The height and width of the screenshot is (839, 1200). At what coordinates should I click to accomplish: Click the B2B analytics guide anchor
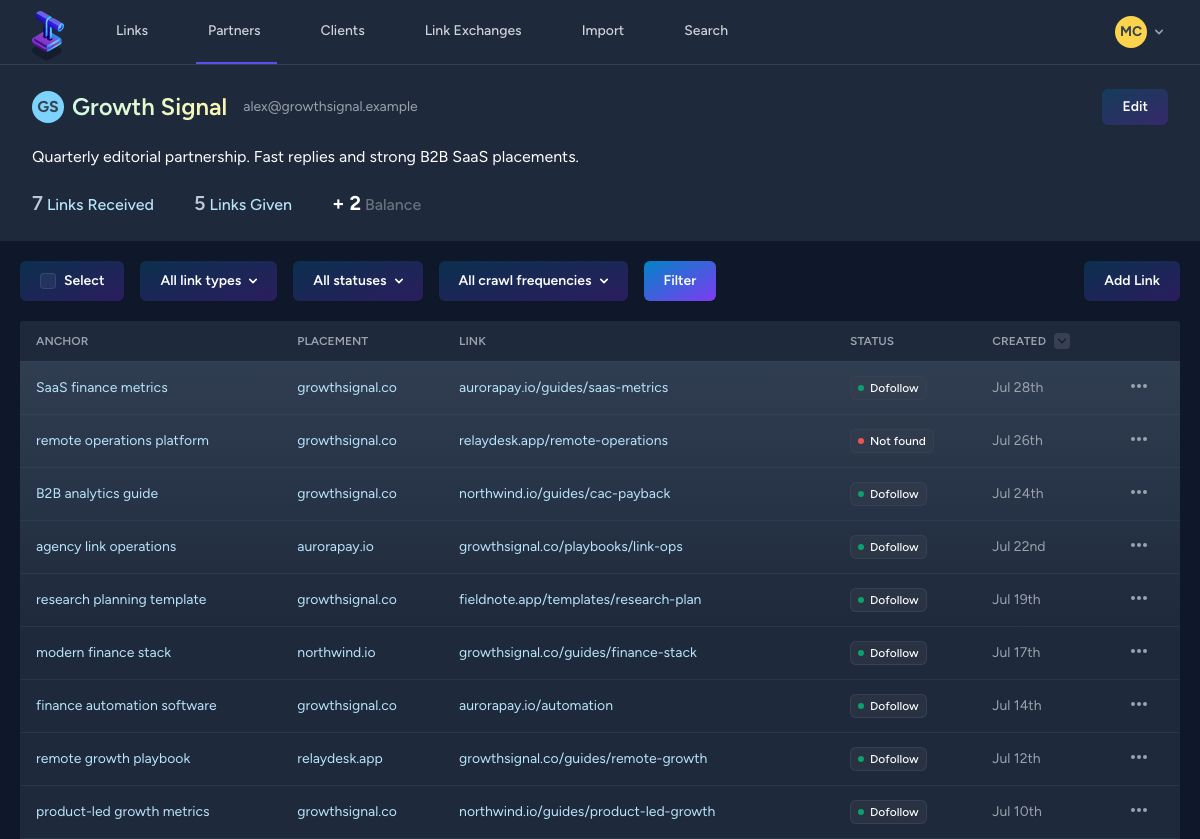click(97, 493)
